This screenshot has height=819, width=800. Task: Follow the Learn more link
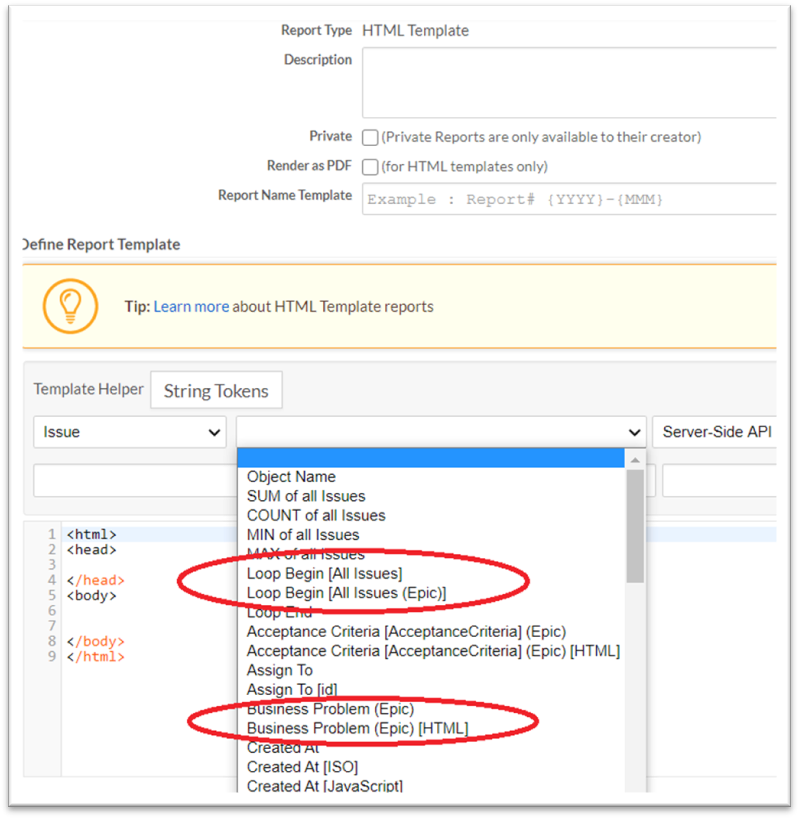pyautogui.click(x=191, y=306)
